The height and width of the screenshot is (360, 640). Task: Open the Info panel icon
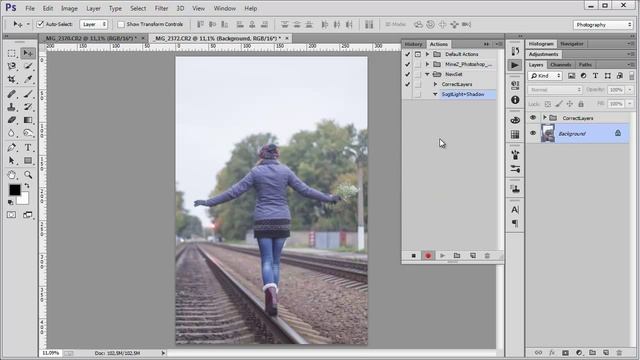pyautogui.click(x=515, y=100)
